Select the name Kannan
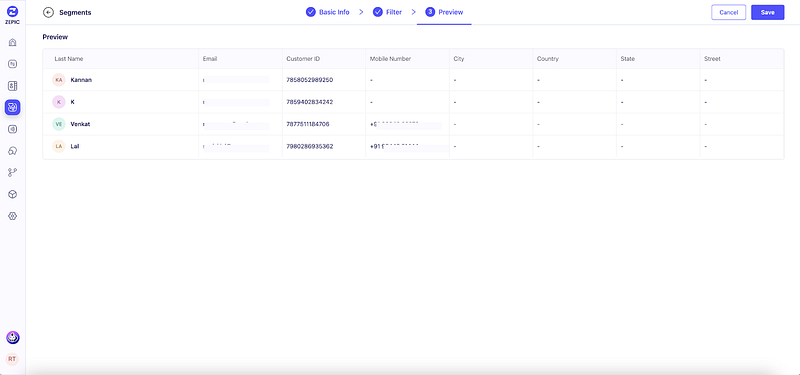The image size is (800, 375). [81, 80]
